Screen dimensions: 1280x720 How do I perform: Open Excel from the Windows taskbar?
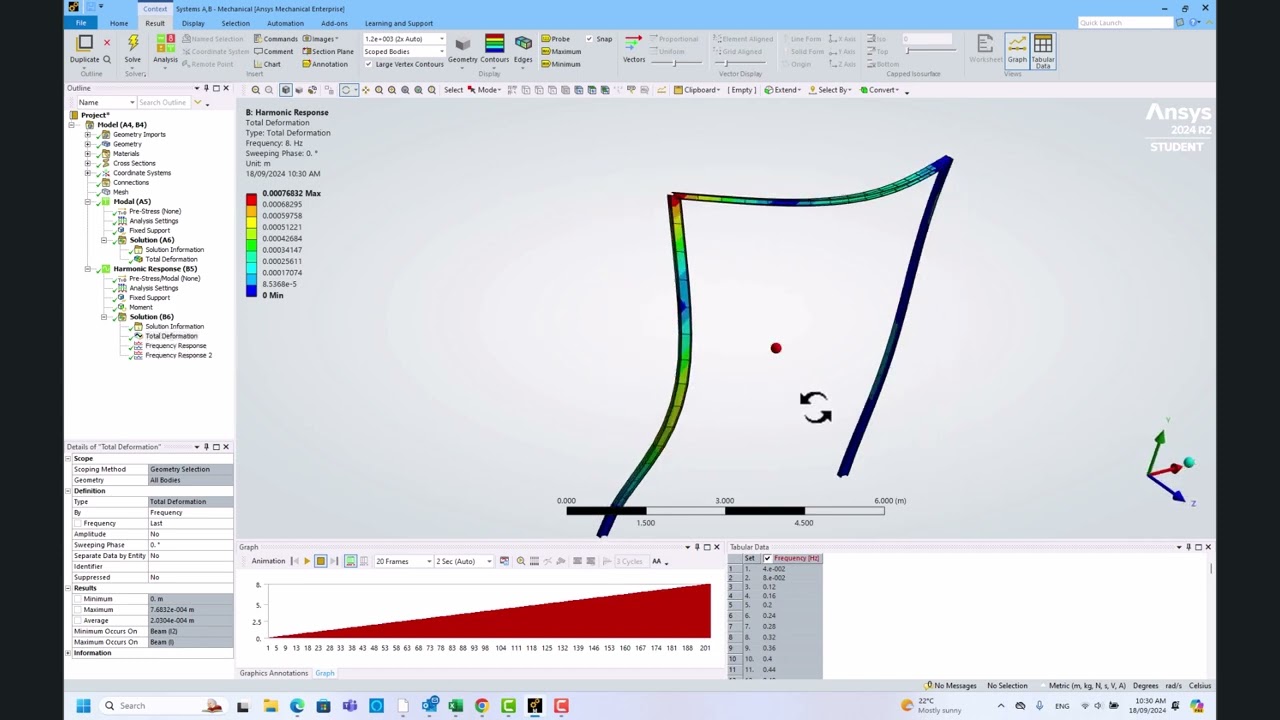(455, 706)
